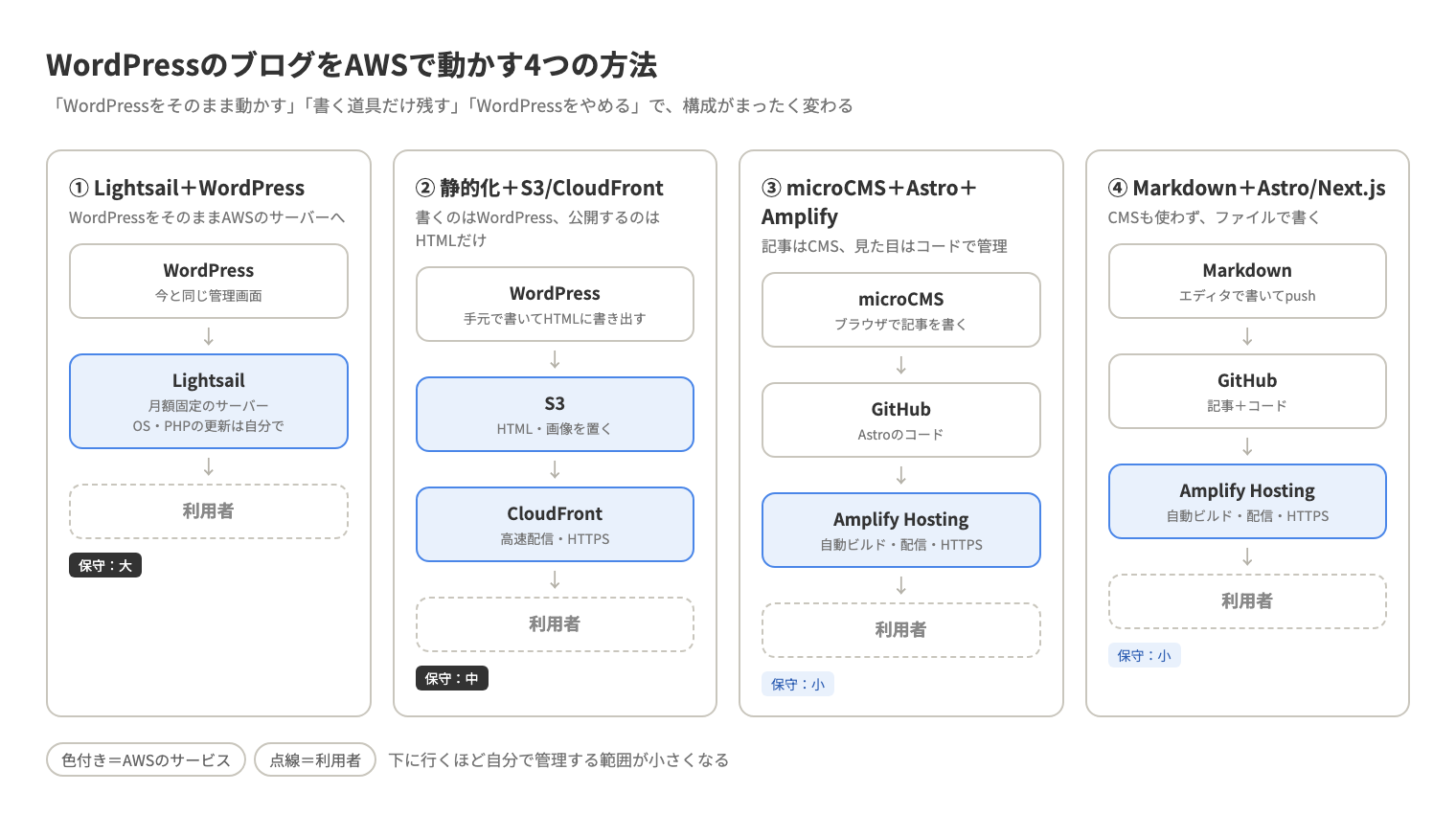
Task: Select the heading "③ microCMS＋Astro＋Amplify"
Action: click(870, 202)
